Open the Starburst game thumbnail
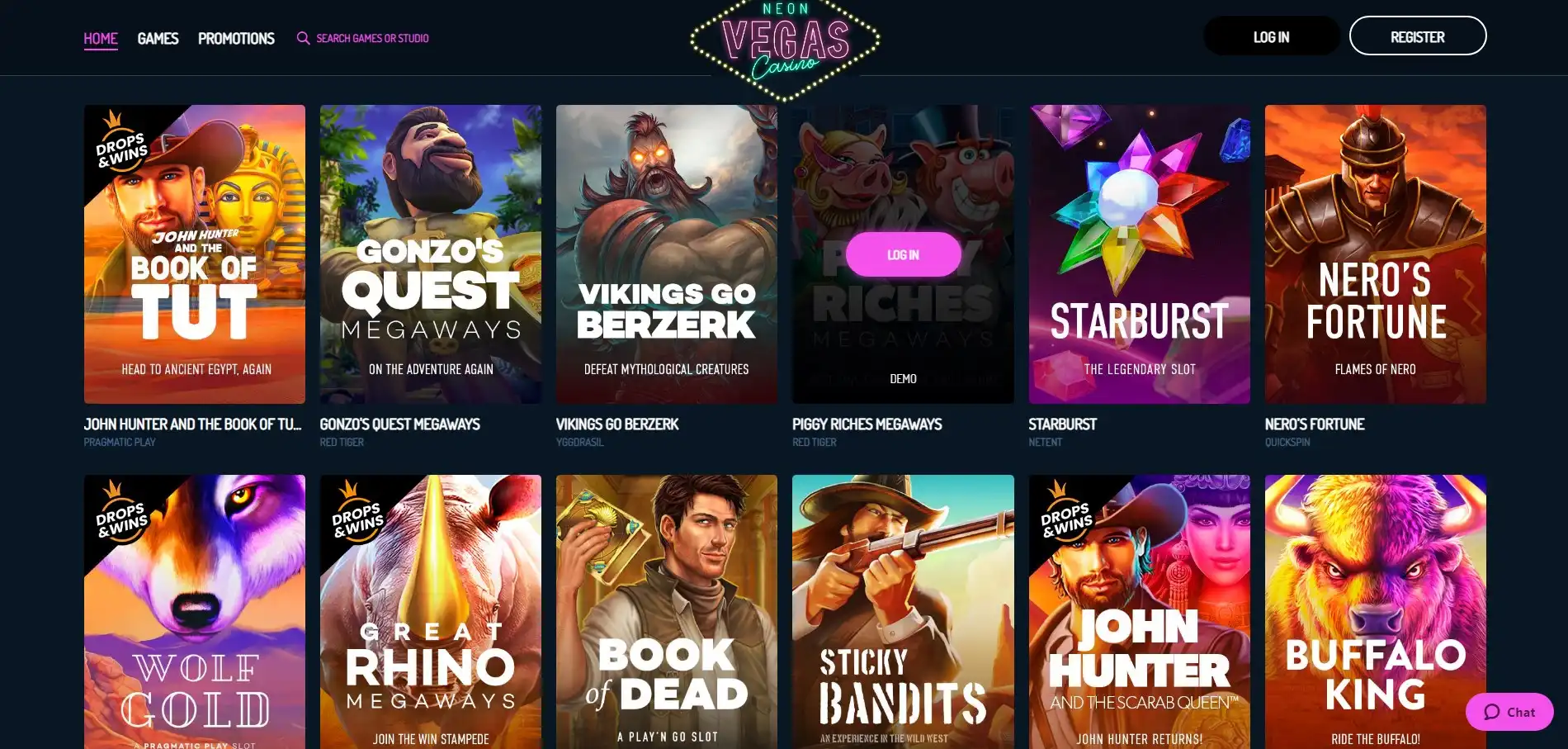The image size is (1568, 749). click(x=1139, y=254)
